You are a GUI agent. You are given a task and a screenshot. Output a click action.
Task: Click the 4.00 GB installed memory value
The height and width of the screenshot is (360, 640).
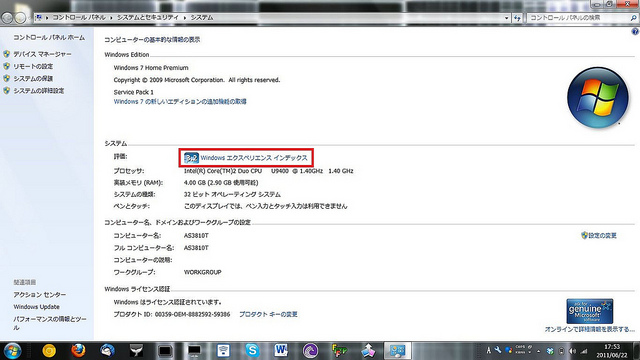tap(221, 182)
